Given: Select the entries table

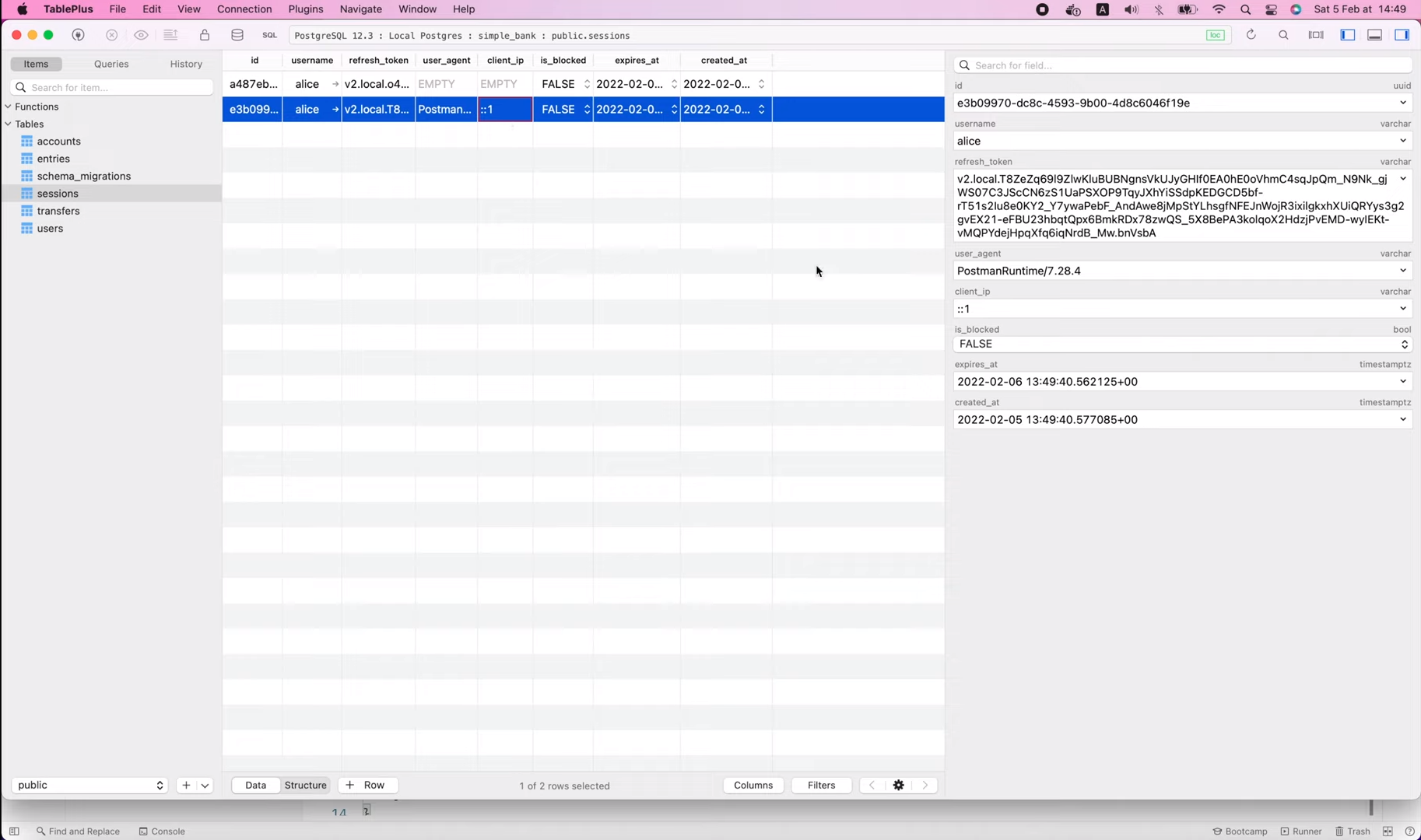Looking at the screenshot, I should click(x=54, y=159).
